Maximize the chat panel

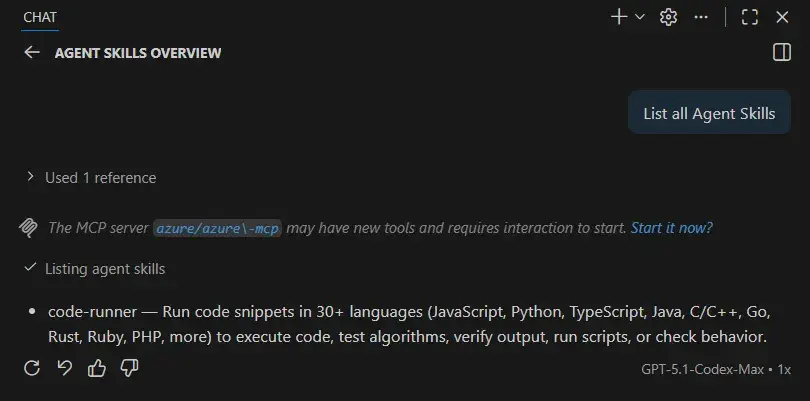point(750,17)
